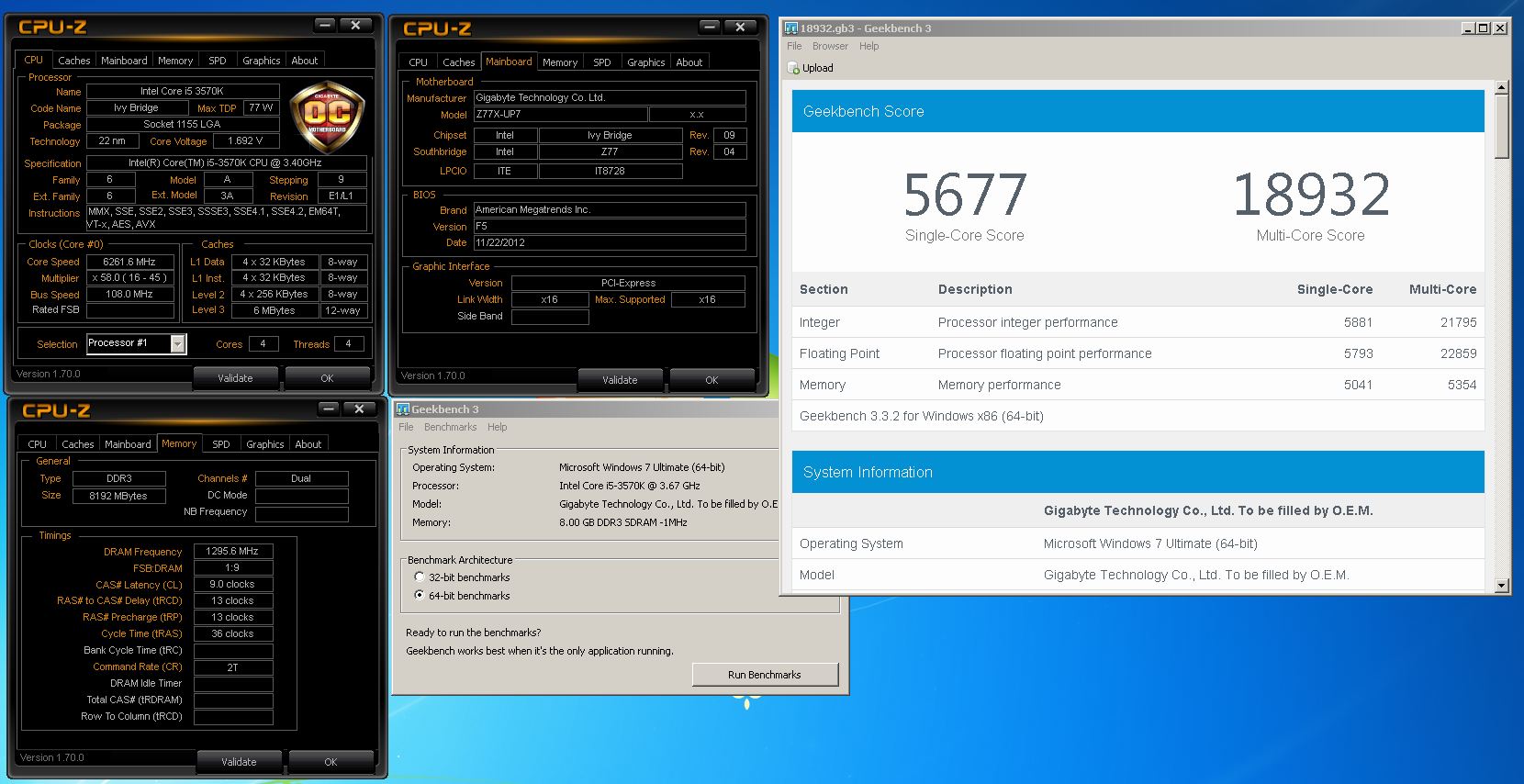Open Help menu in 18932.gb3 window
The height and width of the screenshot is (784, 1524).
[869, 46]
